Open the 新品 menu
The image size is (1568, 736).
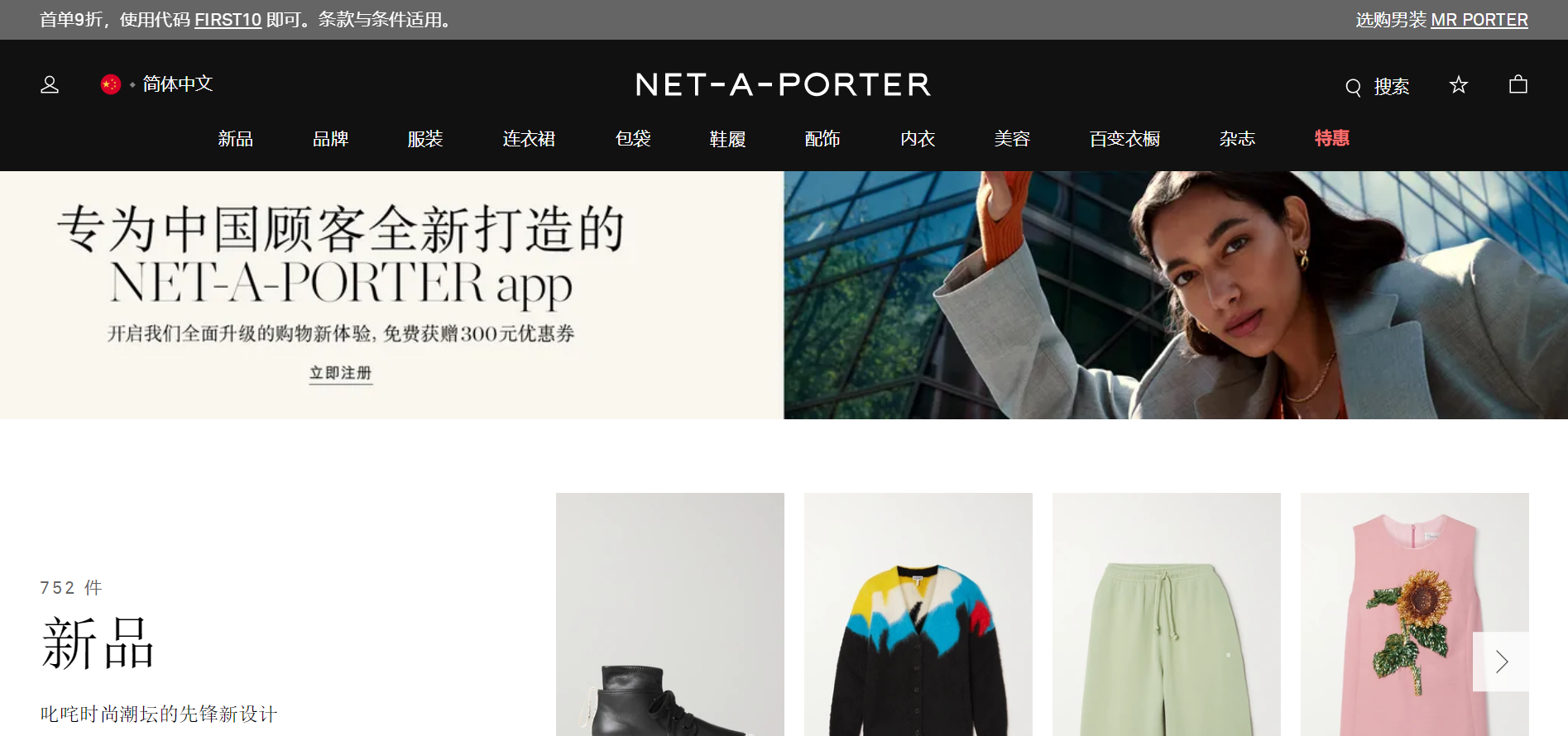click(236, 139)
